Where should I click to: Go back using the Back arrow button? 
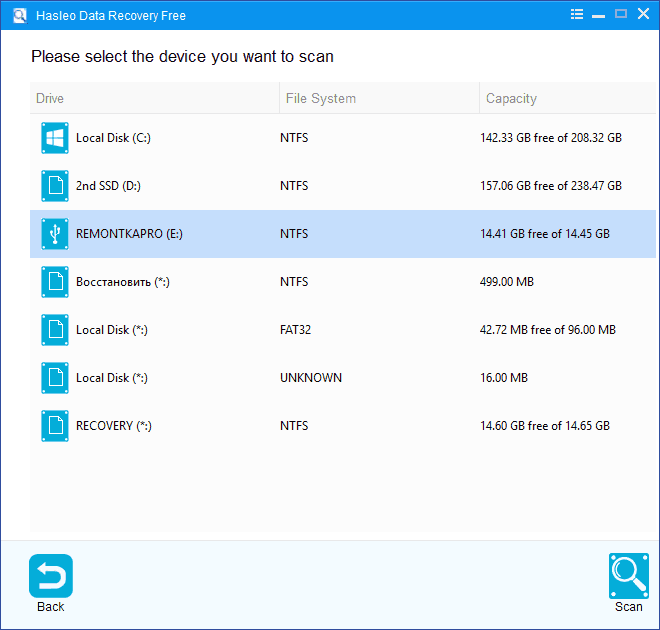[x=51, y=576]
